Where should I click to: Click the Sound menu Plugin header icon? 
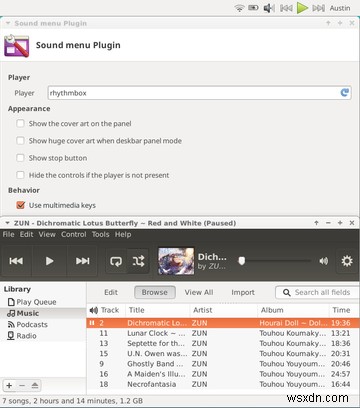pos(16,46)
